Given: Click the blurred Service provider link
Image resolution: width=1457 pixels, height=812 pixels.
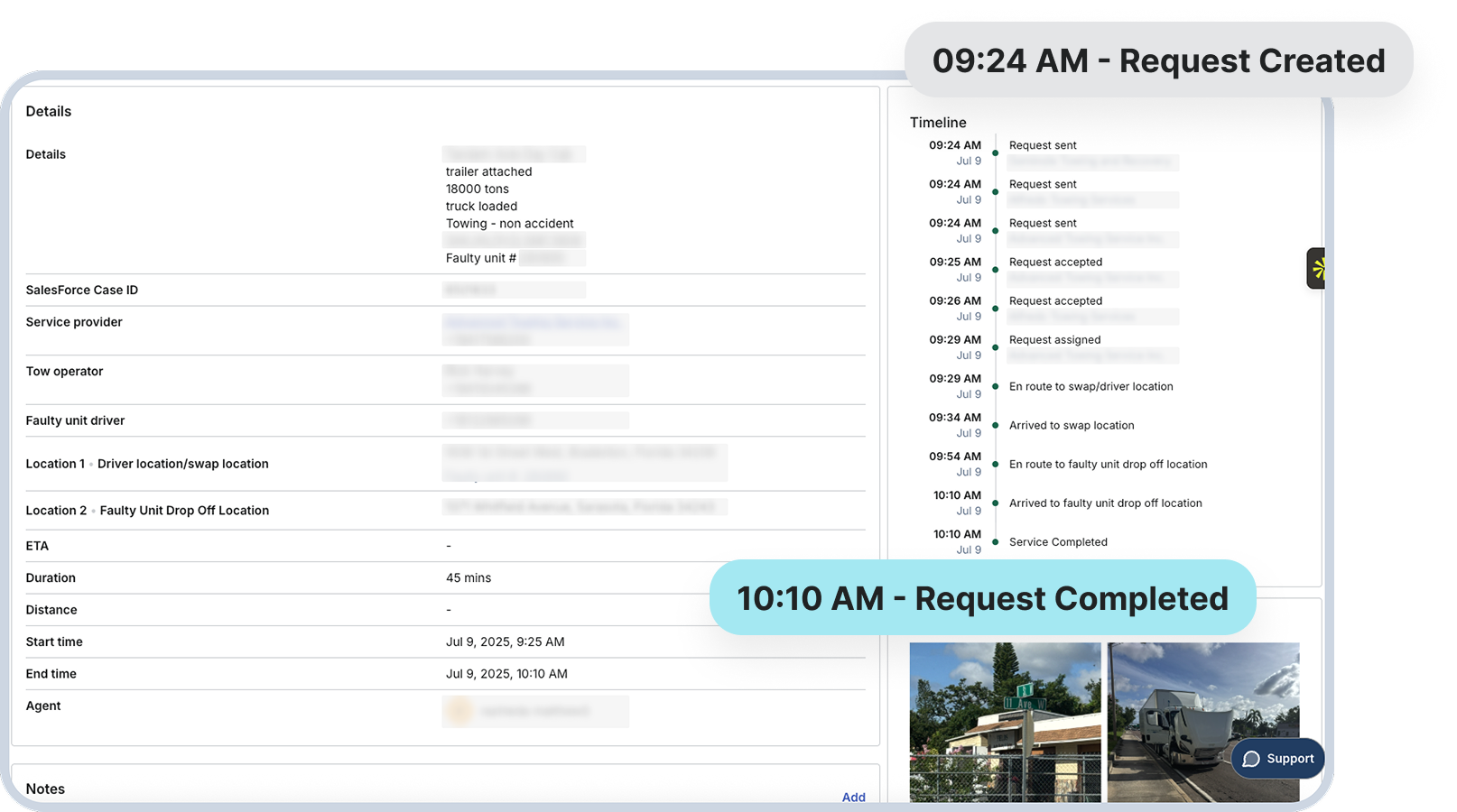Looking at the screenshot, I should click(534, 322).
